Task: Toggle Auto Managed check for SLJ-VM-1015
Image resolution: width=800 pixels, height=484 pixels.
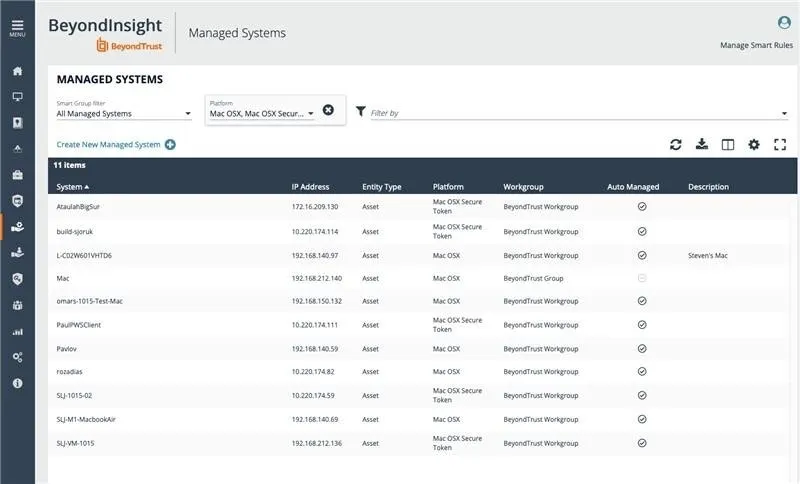Action: tap(642, 443)
